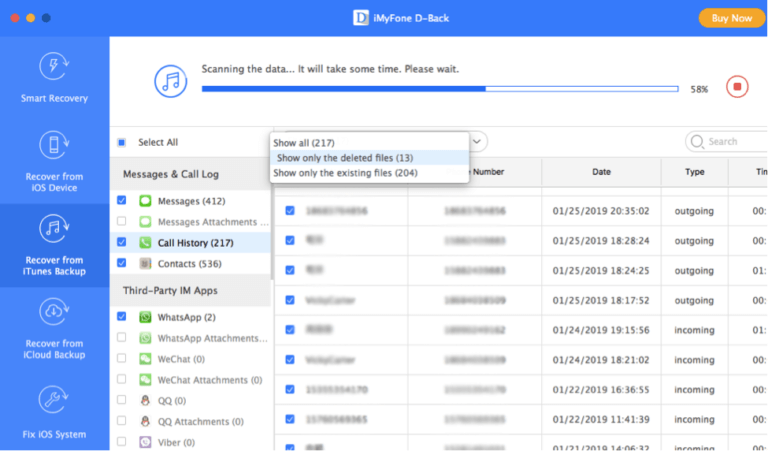Select the Messages (412) category
768x451 pixels.
point(192,201)
